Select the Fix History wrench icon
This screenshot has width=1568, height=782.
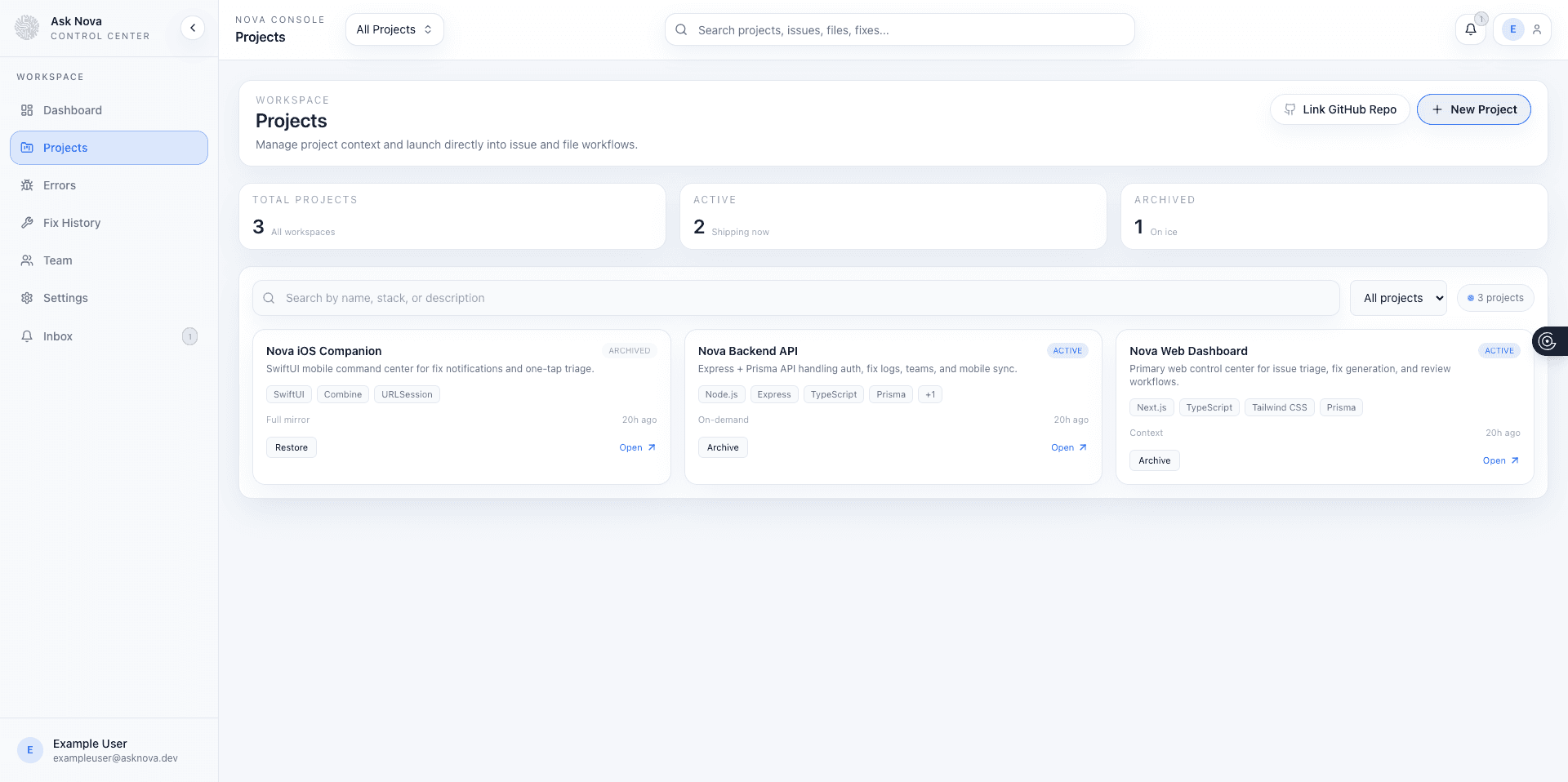[27, 222]
